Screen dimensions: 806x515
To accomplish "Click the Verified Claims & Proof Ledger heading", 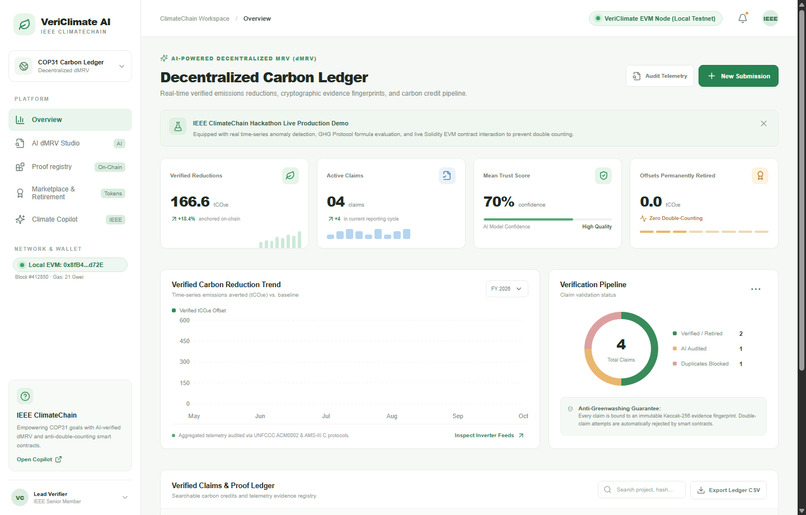I will 223,485.
